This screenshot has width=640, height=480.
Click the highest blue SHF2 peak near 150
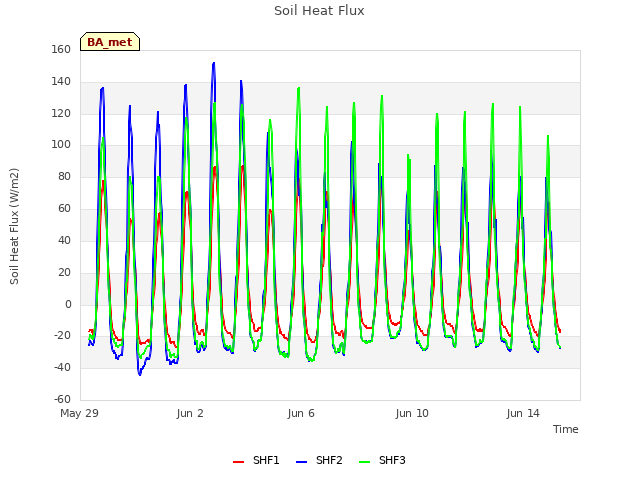(x=214, y=63)
